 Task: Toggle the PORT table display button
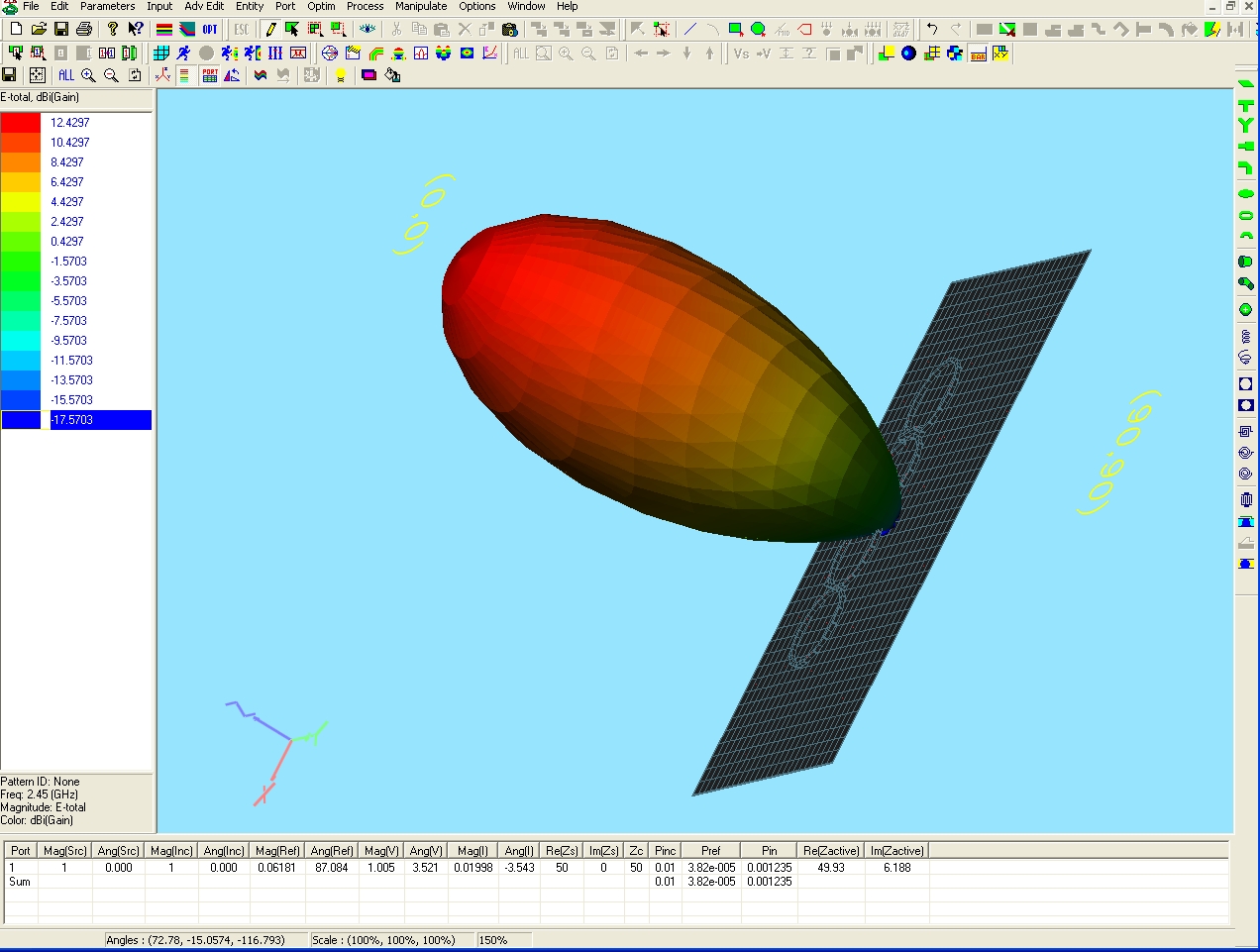(210, 75)
